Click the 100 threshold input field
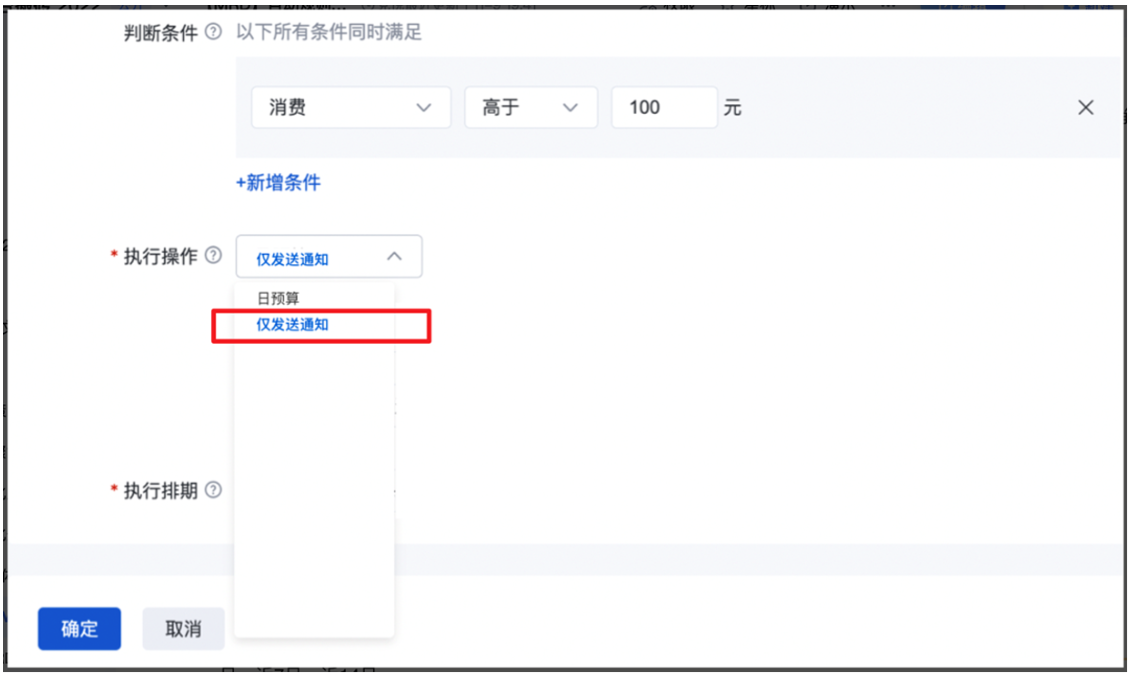Image resolution: width=1133 pixels, height=679 pixels. pyautogui.click(x=663, y=107)
